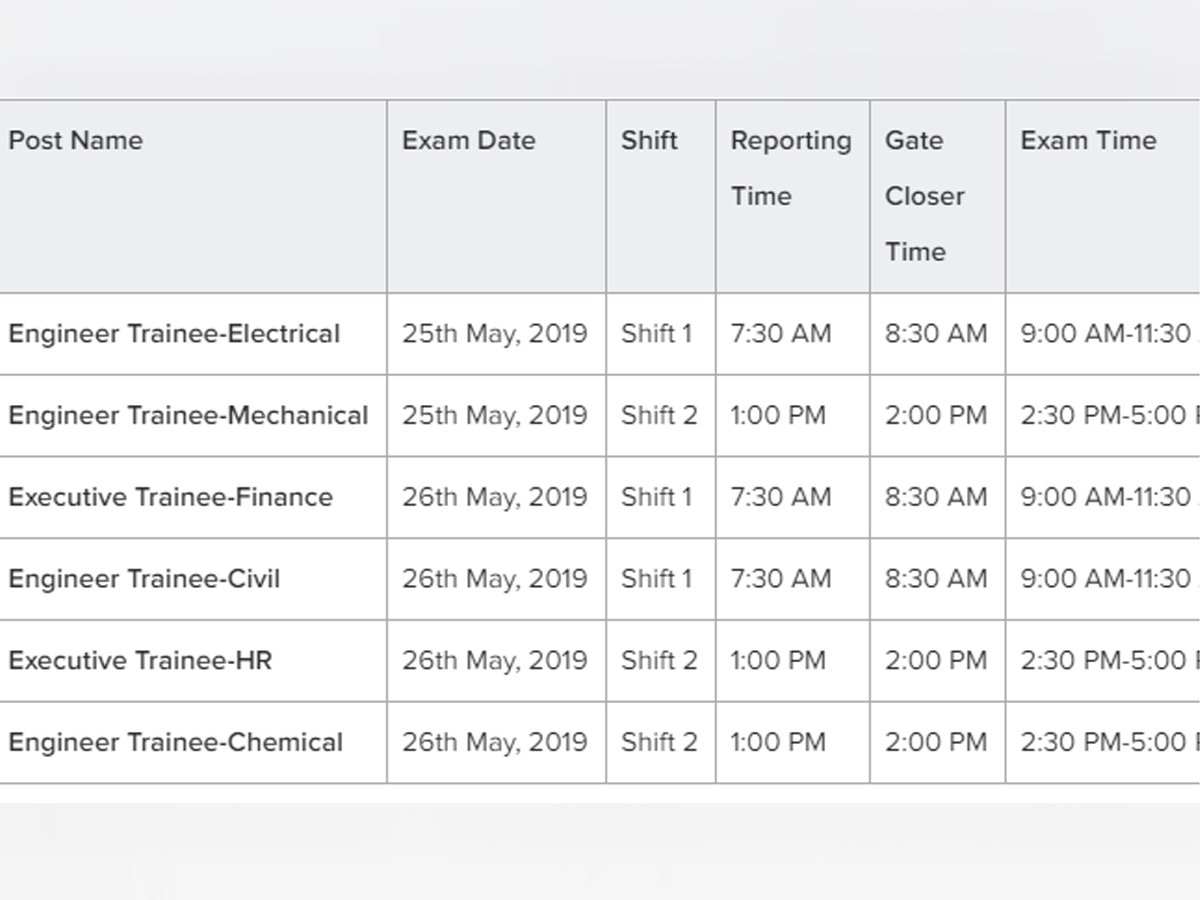Click the Reporting Time header cell
This screenshot has height=900, width=1200.
point(791,168)
